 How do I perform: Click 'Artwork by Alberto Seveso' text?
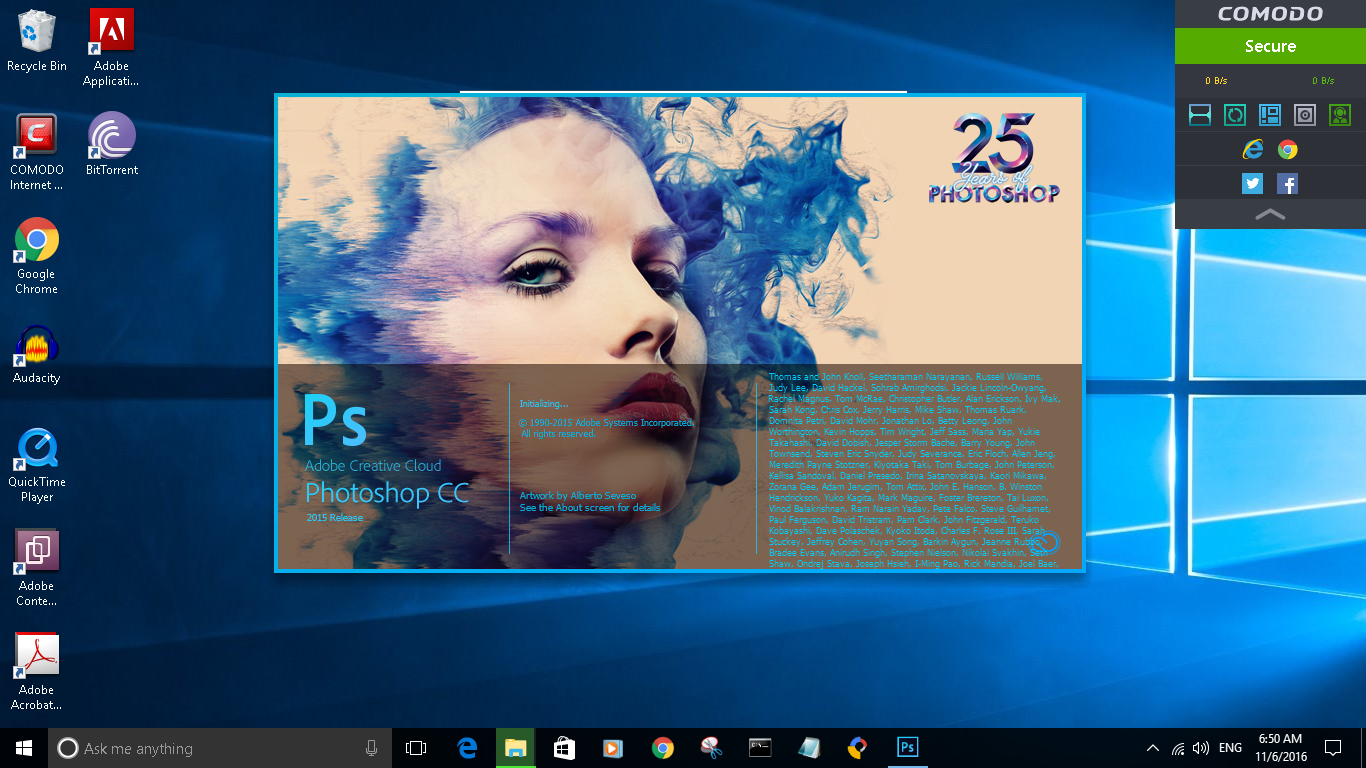578,496
